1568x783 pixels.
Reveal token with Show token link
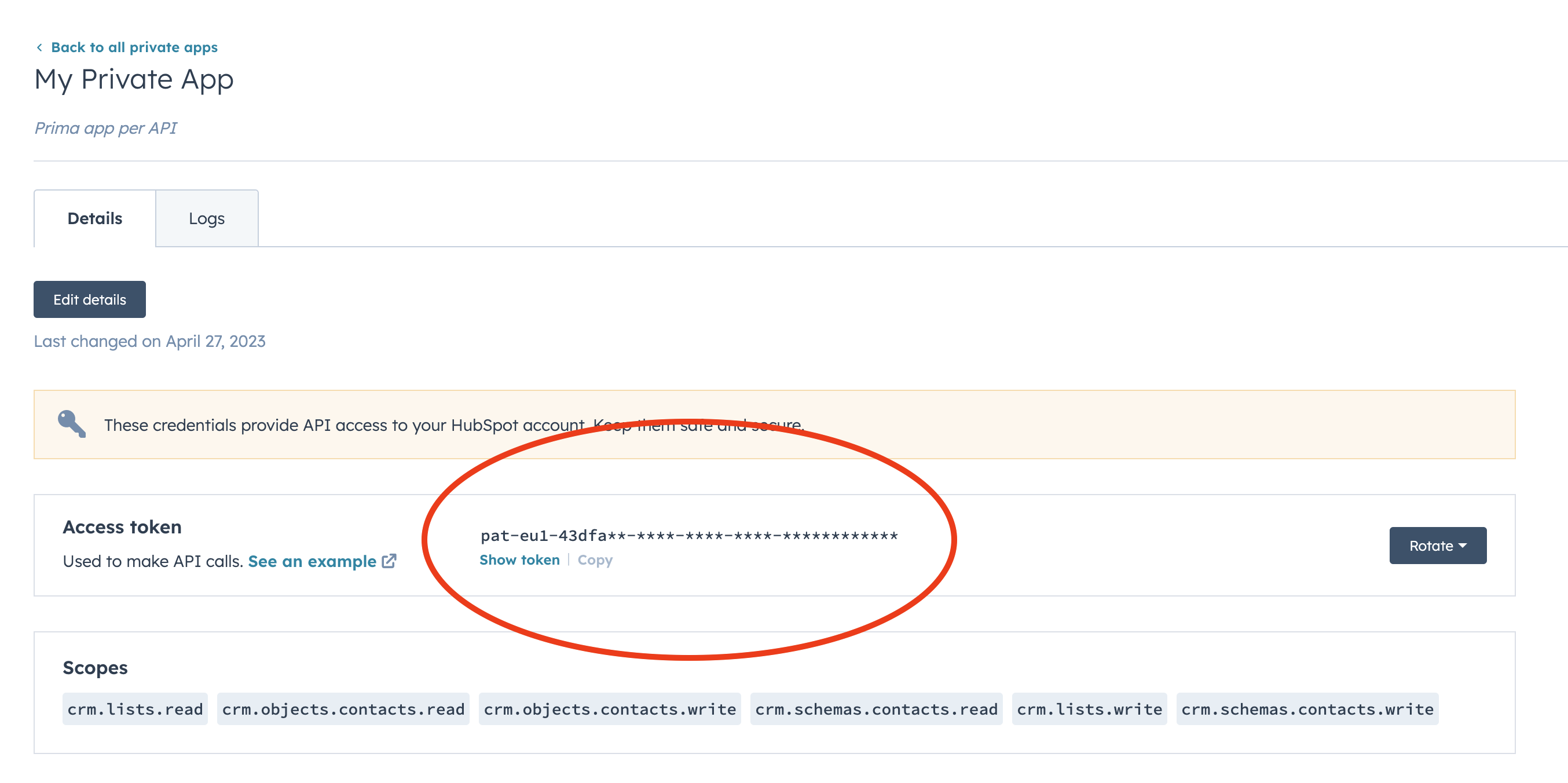tap(519, 559)
